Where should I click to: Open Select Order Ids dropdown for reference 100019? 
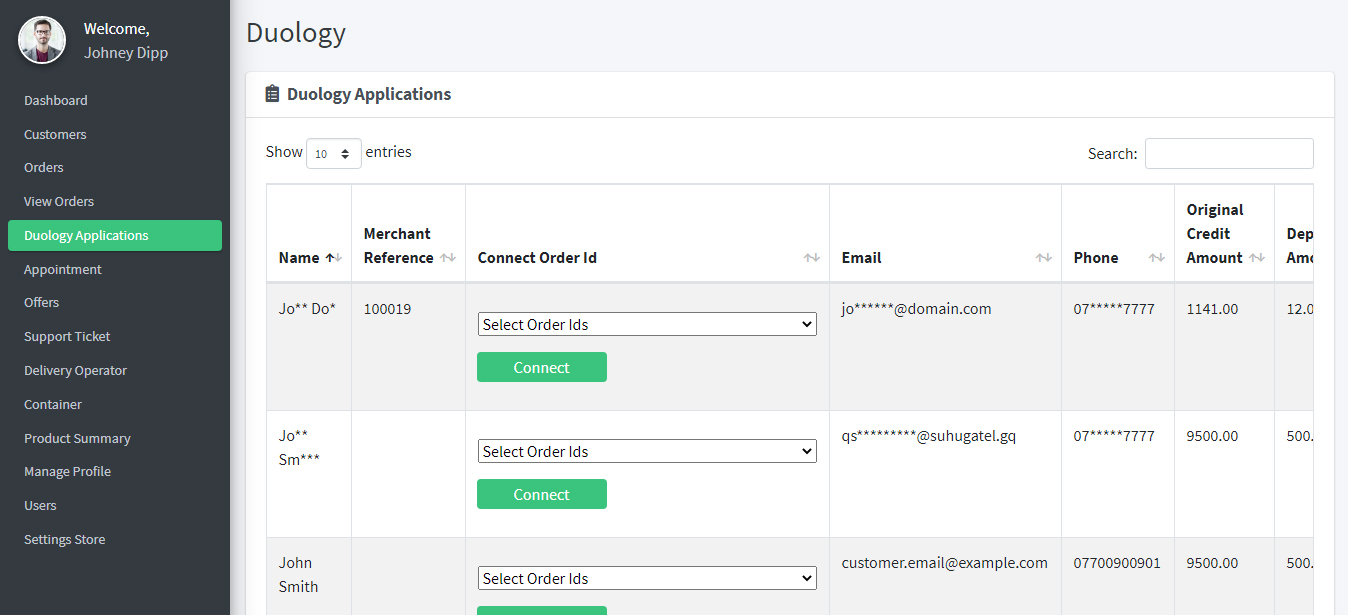click(x=647, y=324)
